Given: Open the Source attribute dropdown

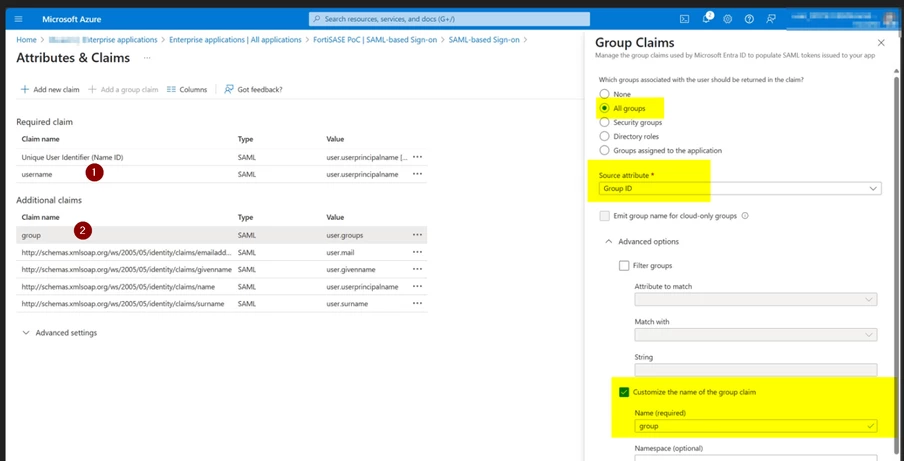Looking at the screenshot, I should pyautogui.click(x=740, y=188).
